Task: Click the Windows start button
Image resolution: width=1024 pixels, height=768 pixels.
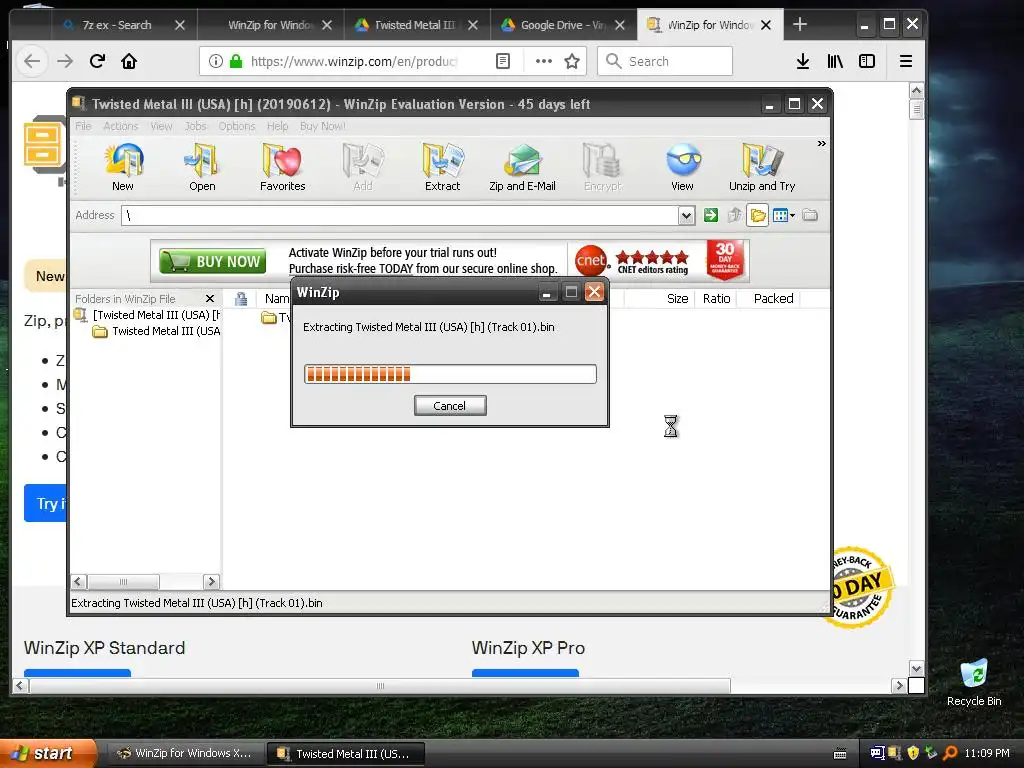Action: pyautogui.click(x=48, y=753)
